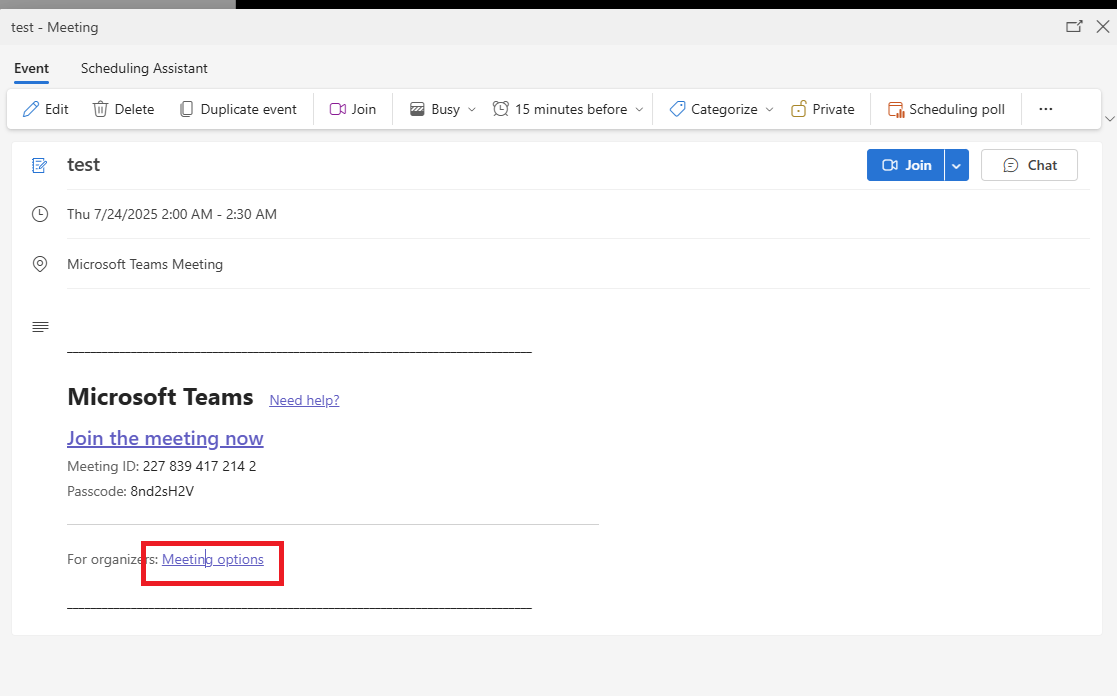The height and width of the screenshot is (696, 1117).
Task: Switch to the Scheduling Assistant tab
Action: [144, 68]
